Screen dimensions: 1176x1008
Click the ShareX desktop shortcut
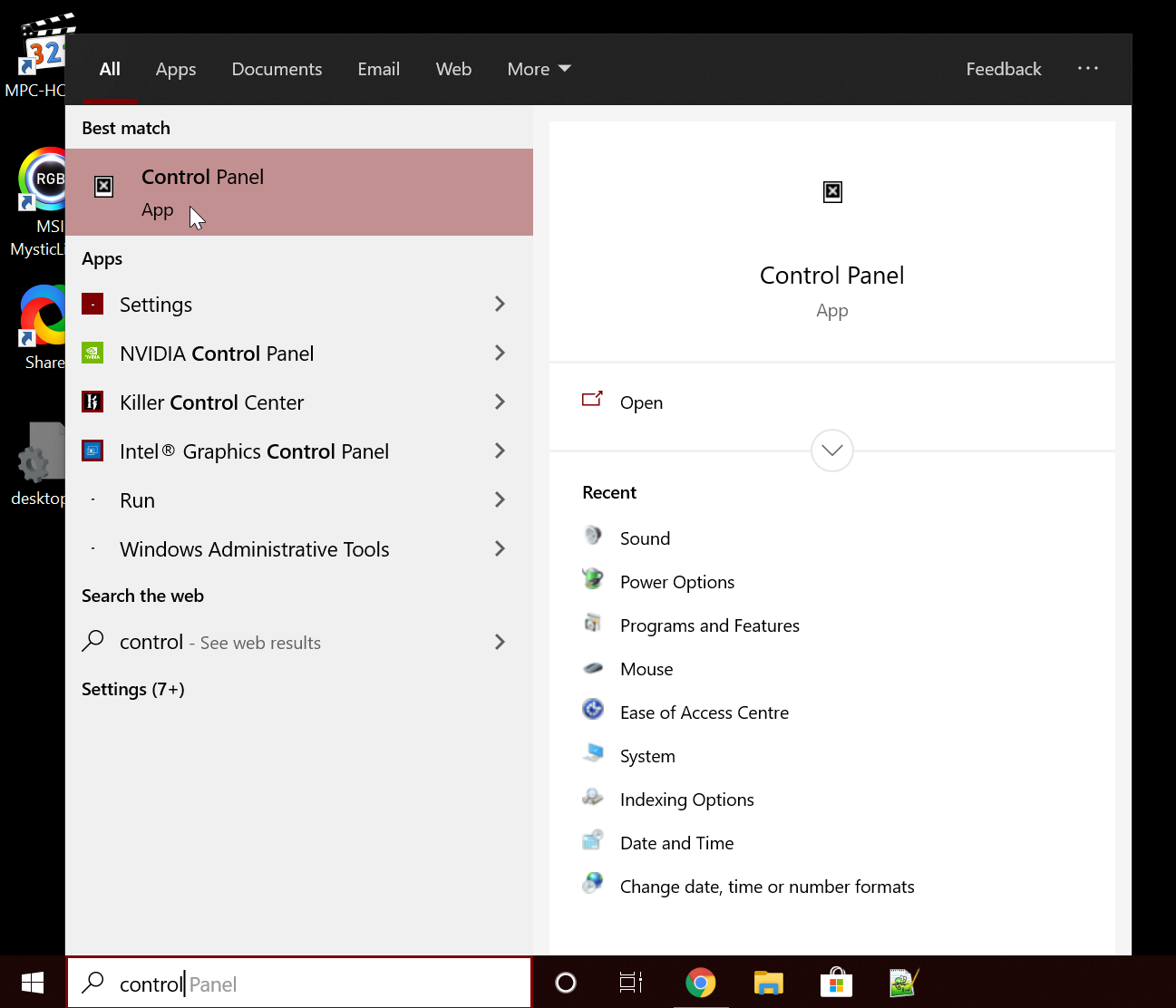pyautogui.click(x=42, y=327)
